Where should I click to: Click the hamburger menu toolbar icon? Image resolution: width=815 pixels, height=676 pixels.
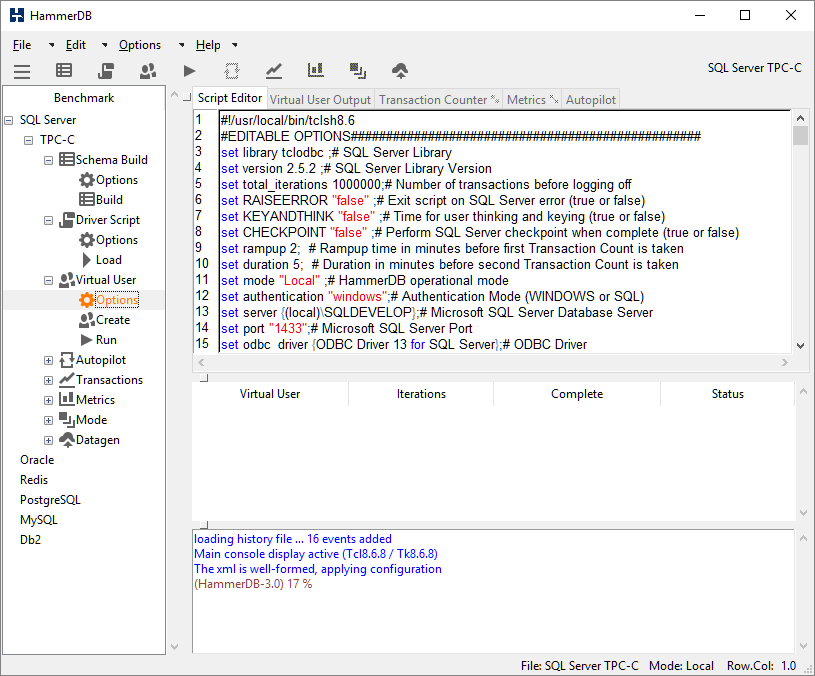pos(22,71)
